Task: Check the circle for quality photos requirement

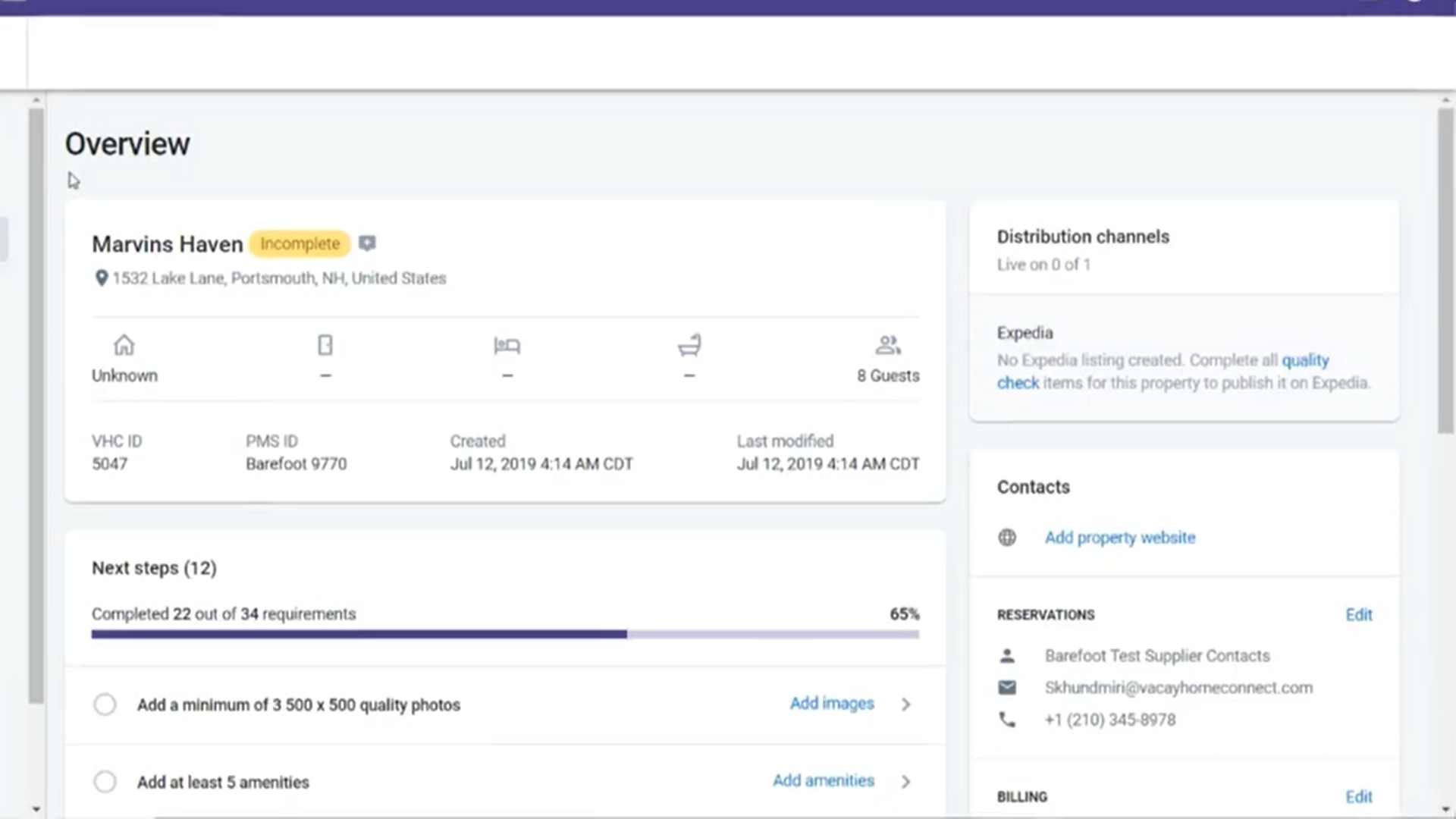Action: pyautogui.click(x=105, y=704)
